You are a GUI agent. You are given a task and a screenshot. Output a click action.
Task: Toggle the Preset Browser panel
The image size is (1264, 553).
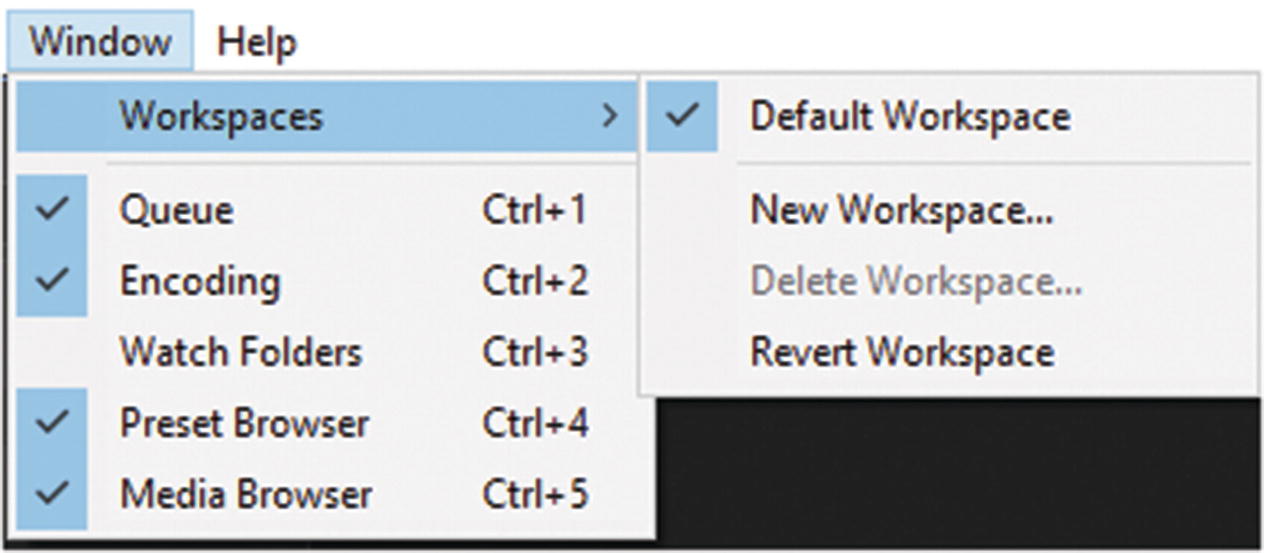pyautogui.click(x=244, y=423)
